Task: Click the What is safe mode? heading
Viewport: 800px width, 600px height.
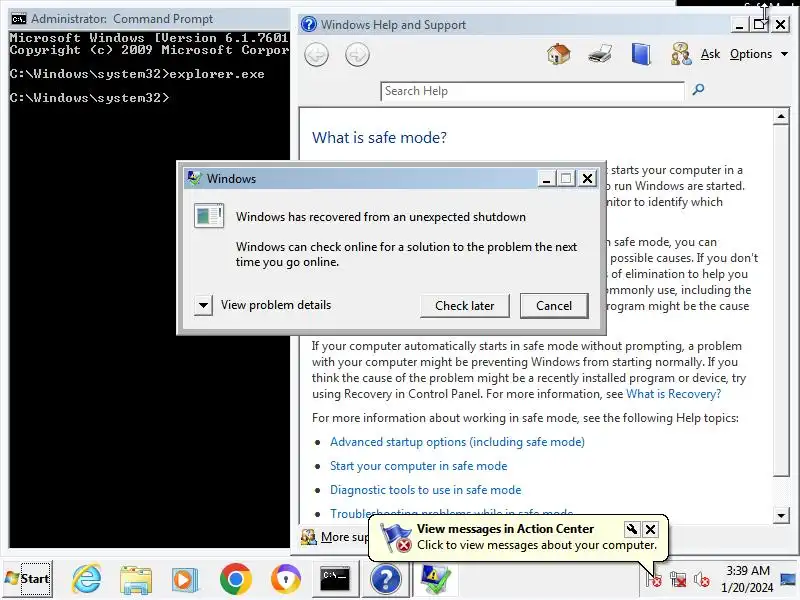Action: click(379, 137)
